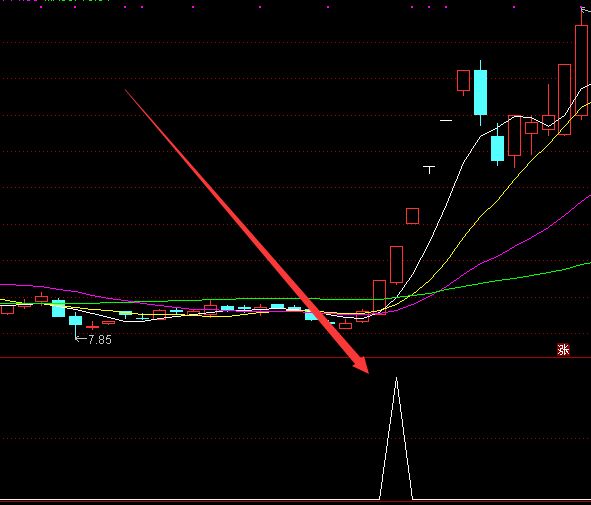The image size is (591, 505).
Task: Click the red 涨 marker icon
Action: pos(563,350)
